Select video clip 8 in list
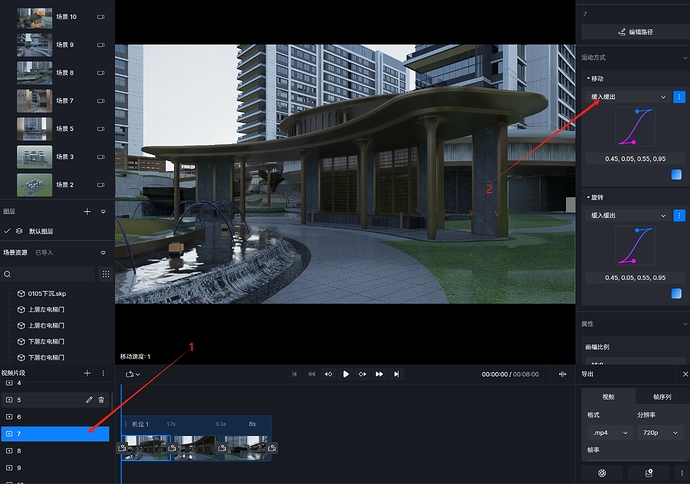The width and height of the screenshot is (690, 484). point(55,451)
